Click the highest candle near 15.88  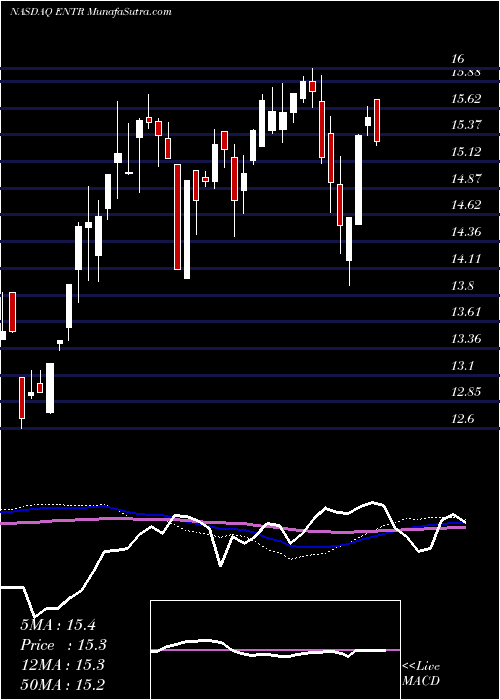pyautogui.click(x=312, y=86)
